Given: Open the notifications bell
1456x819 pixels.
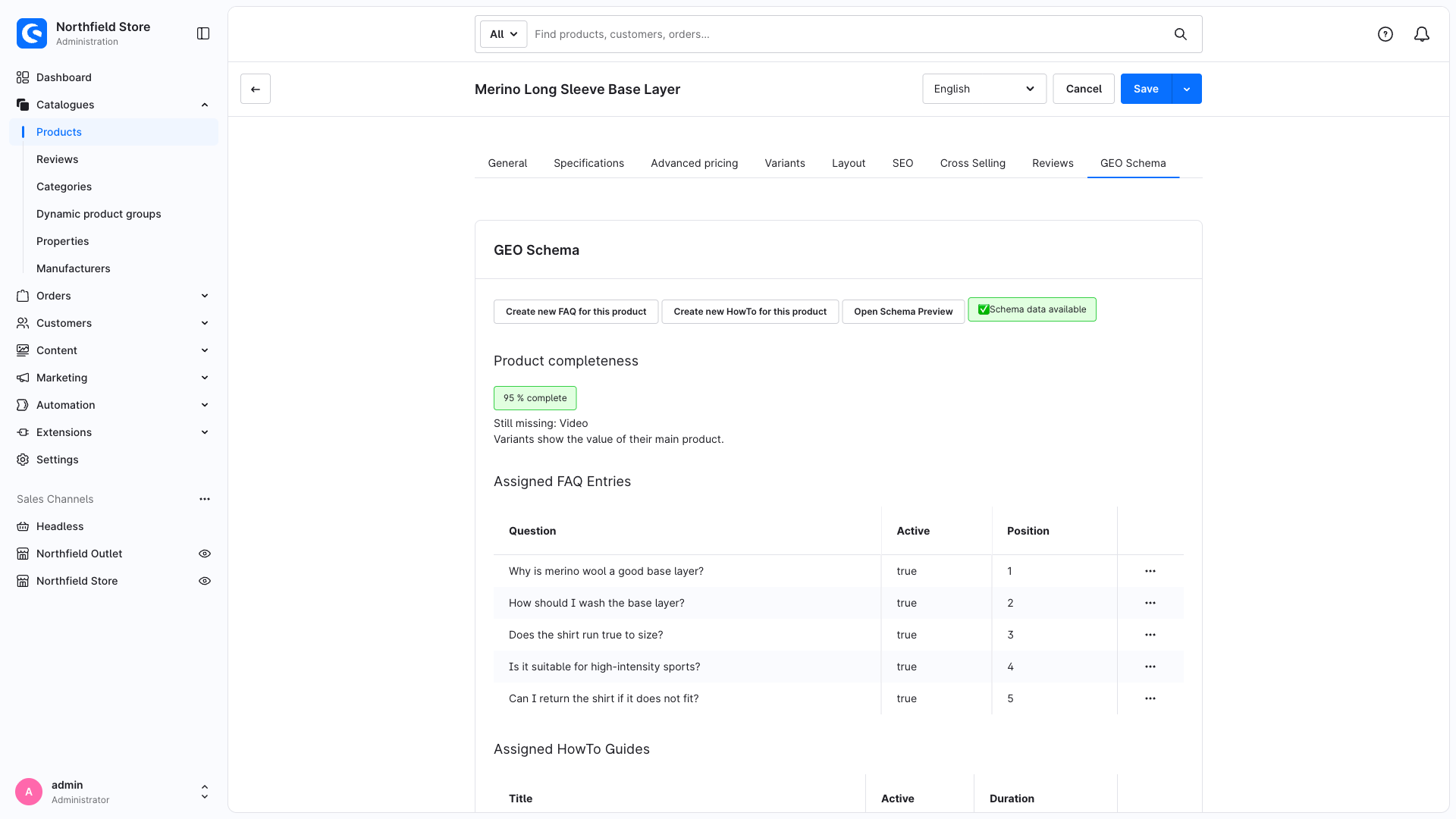Looking at the screenshot, I should (1422, 34).
